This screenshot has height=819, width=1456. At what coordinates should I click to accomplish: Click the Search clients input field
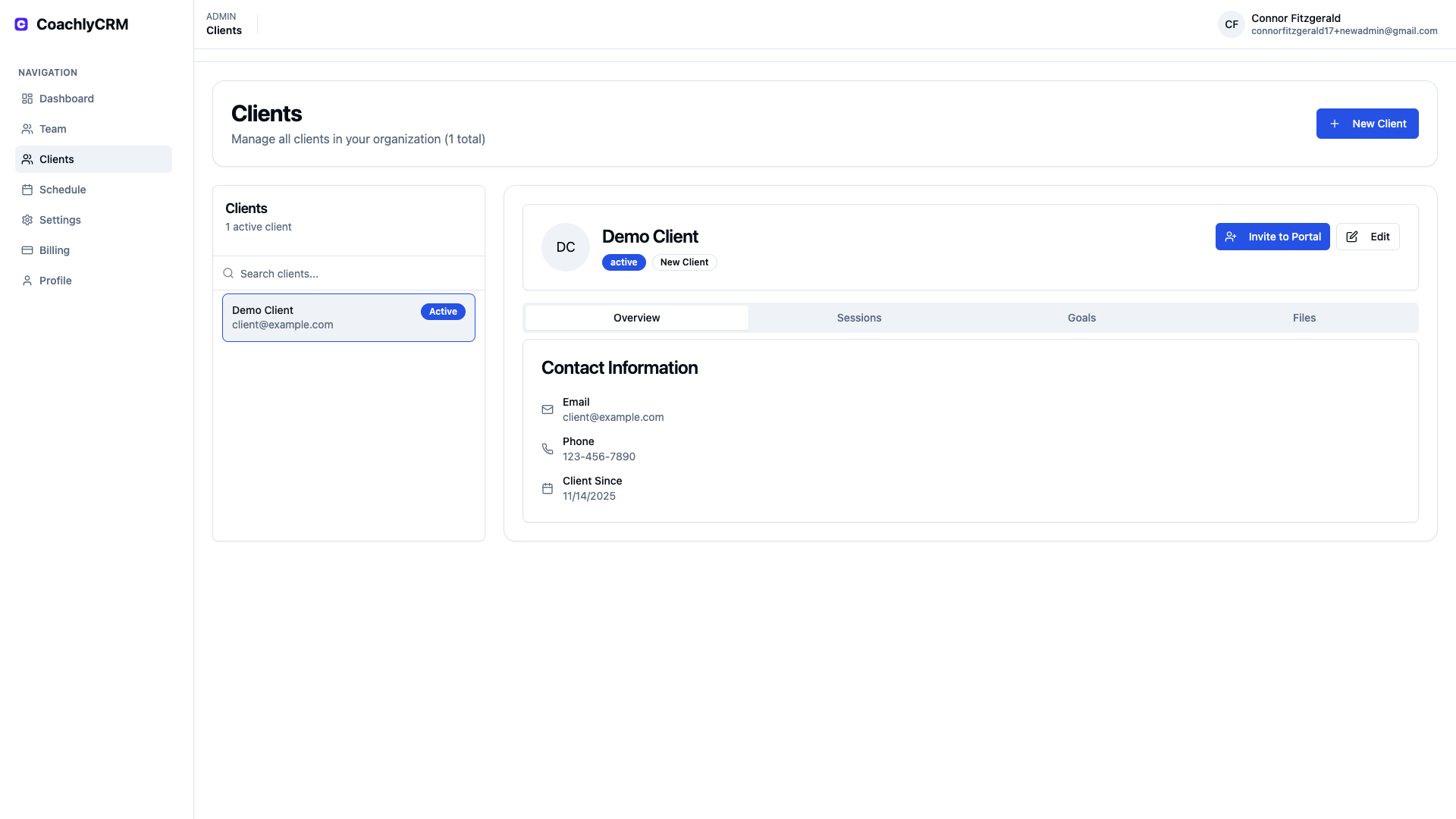click(x=303, y=273)
